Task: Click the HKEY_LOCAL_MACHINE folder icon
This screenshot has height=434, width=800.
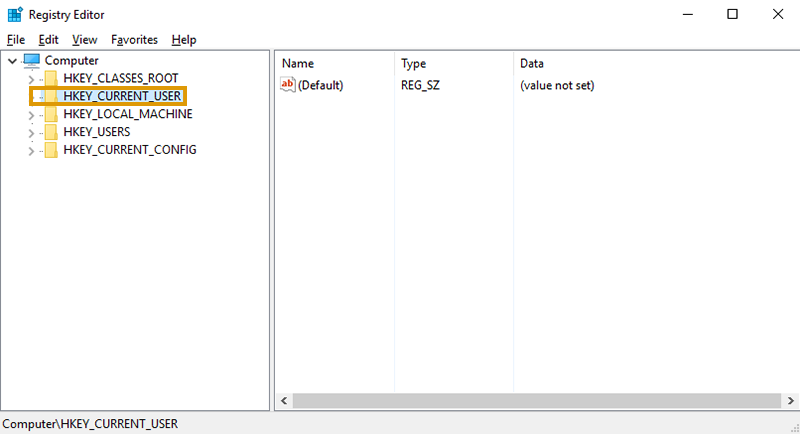Action: pyautogui.click(x=51, y=114)
